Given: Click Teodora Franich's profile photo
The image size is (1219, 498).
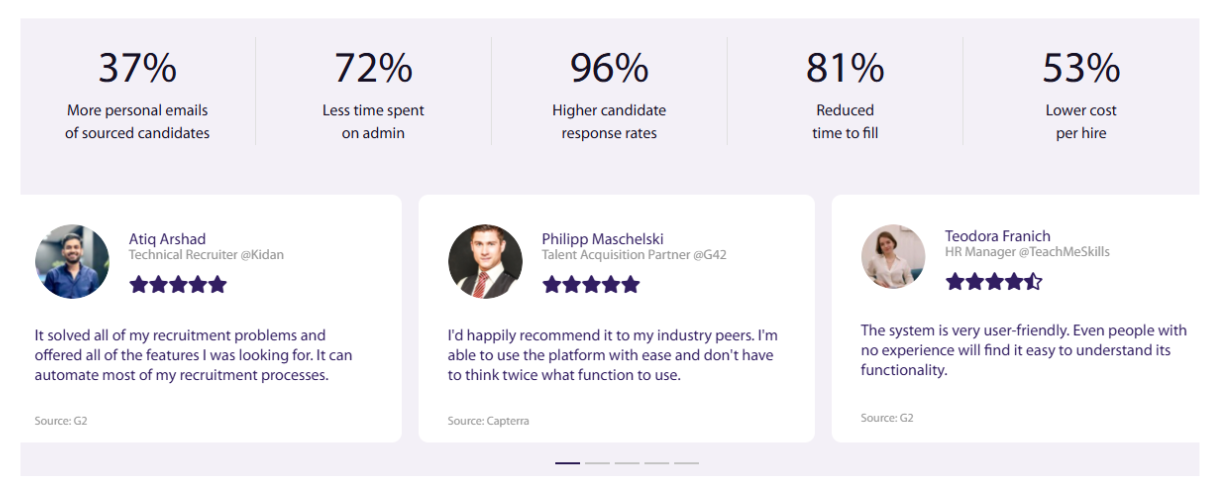Looking at the screenshot, I should tap(893, 257).
